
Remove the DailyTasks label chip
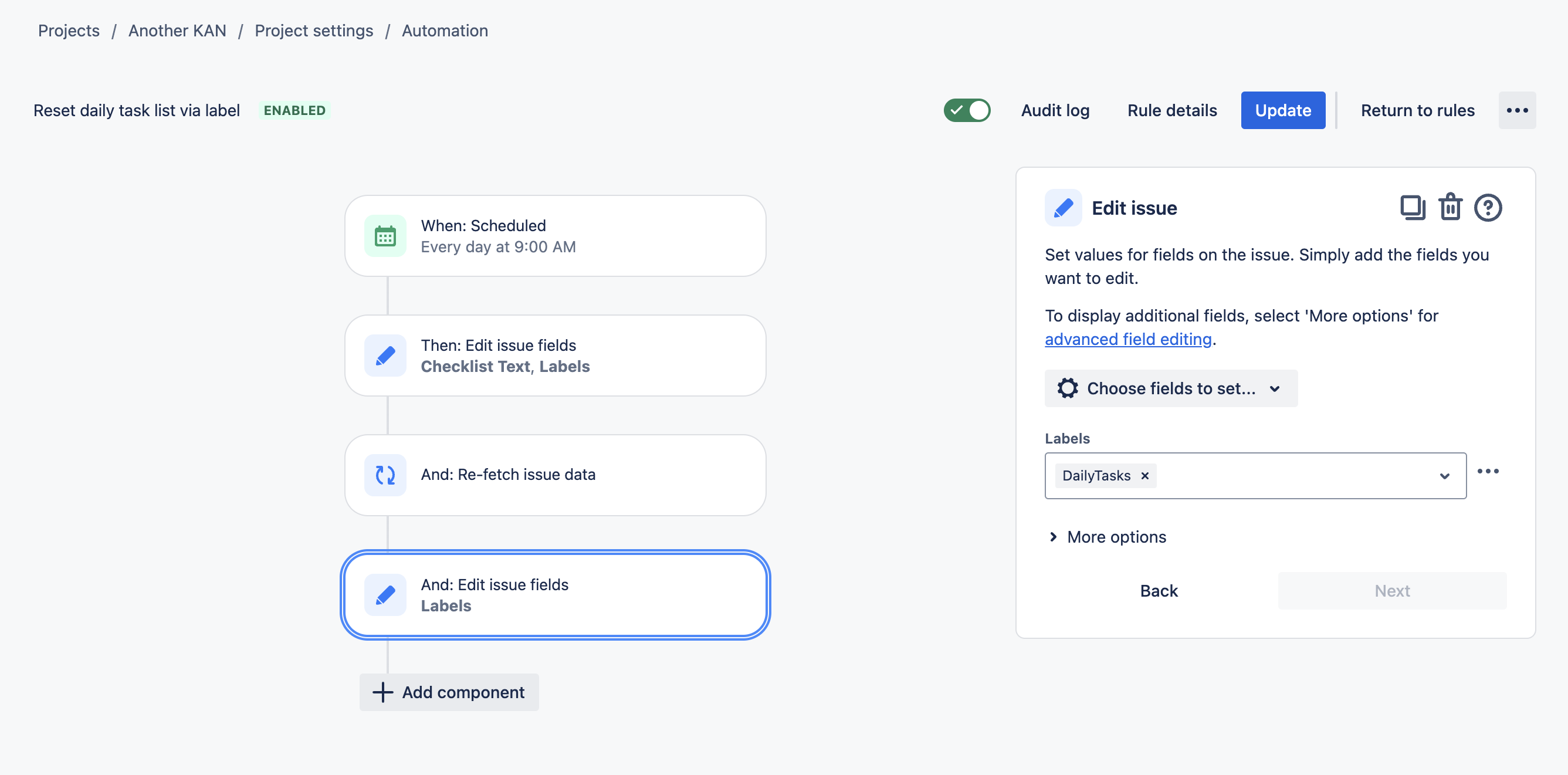point(1144,475)
